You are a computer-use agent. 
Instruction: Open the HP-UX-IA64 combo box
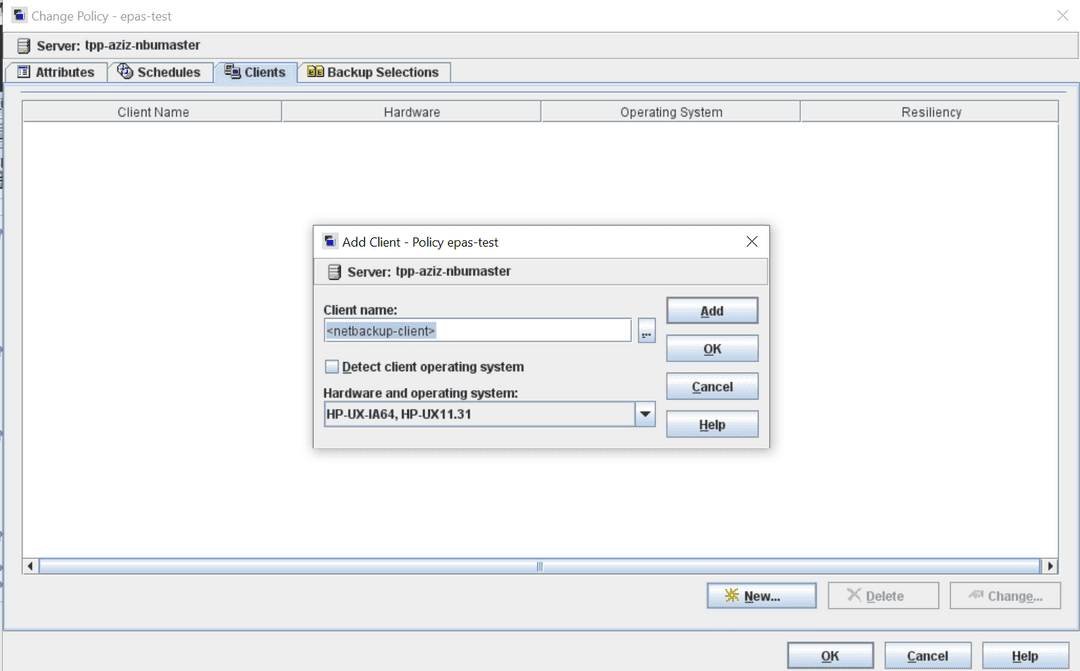tap(479, 414)
